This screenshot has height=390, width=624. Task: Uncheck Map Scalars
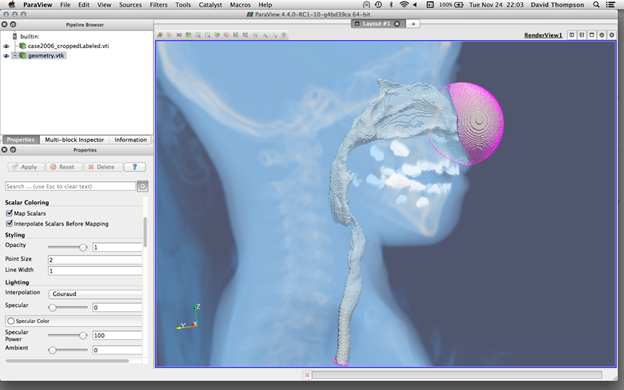click(9, 213)
